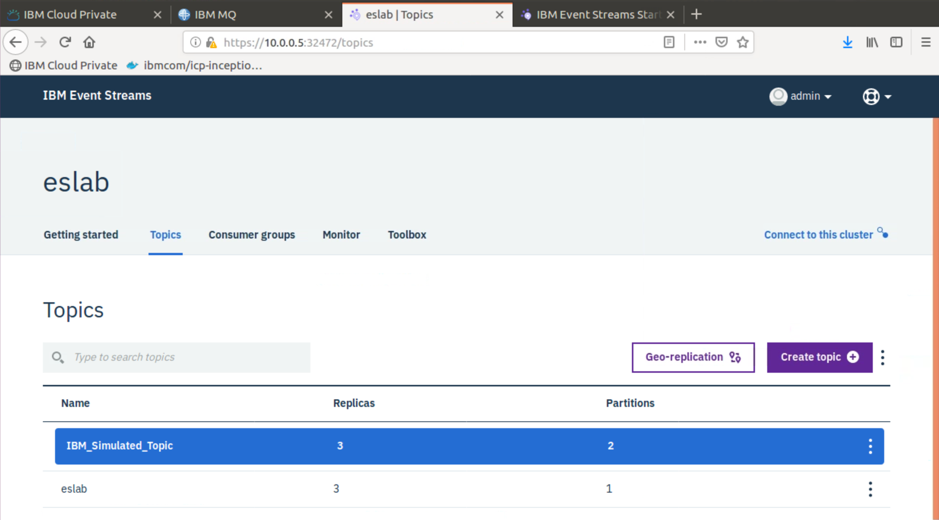Show site information icon in address bar

pos(195,42)
